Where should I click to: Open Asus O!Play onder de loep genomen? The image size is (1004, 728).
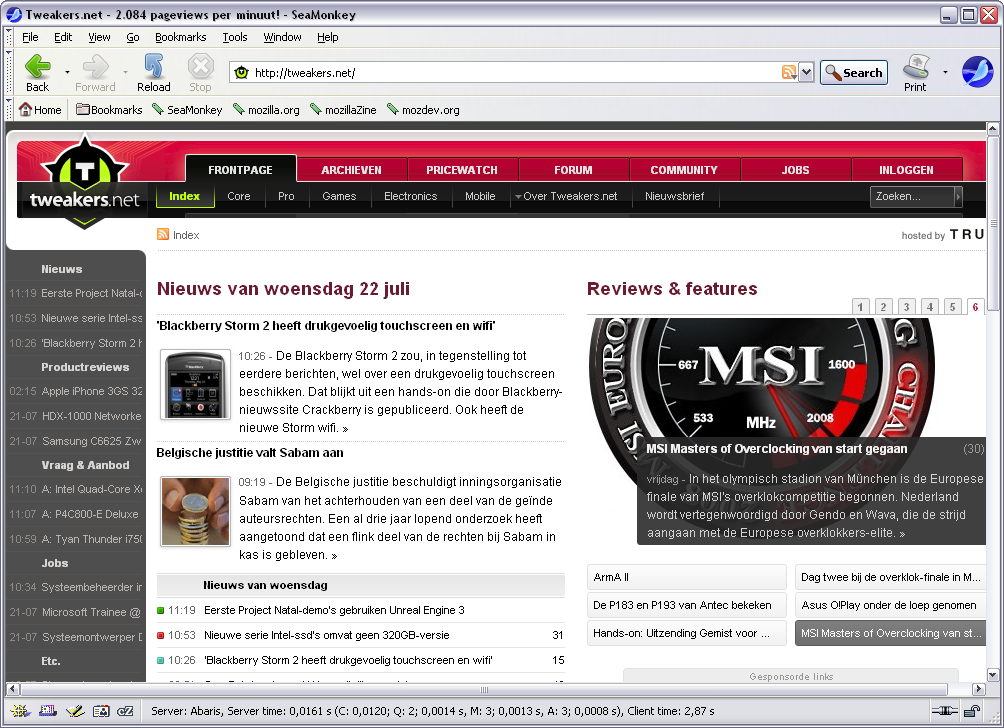(890, 605)
